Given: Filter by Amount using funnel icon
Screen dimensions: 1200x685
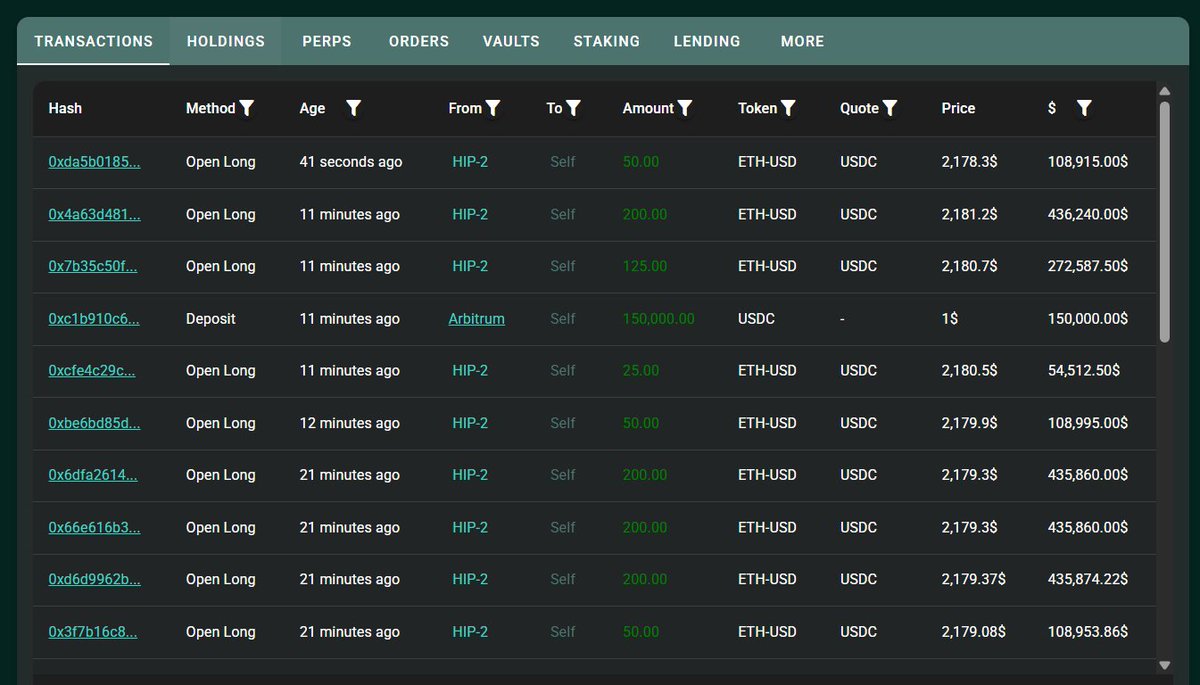Looking at the screenshot, I should pyautogui.click(x=685, y=108).
